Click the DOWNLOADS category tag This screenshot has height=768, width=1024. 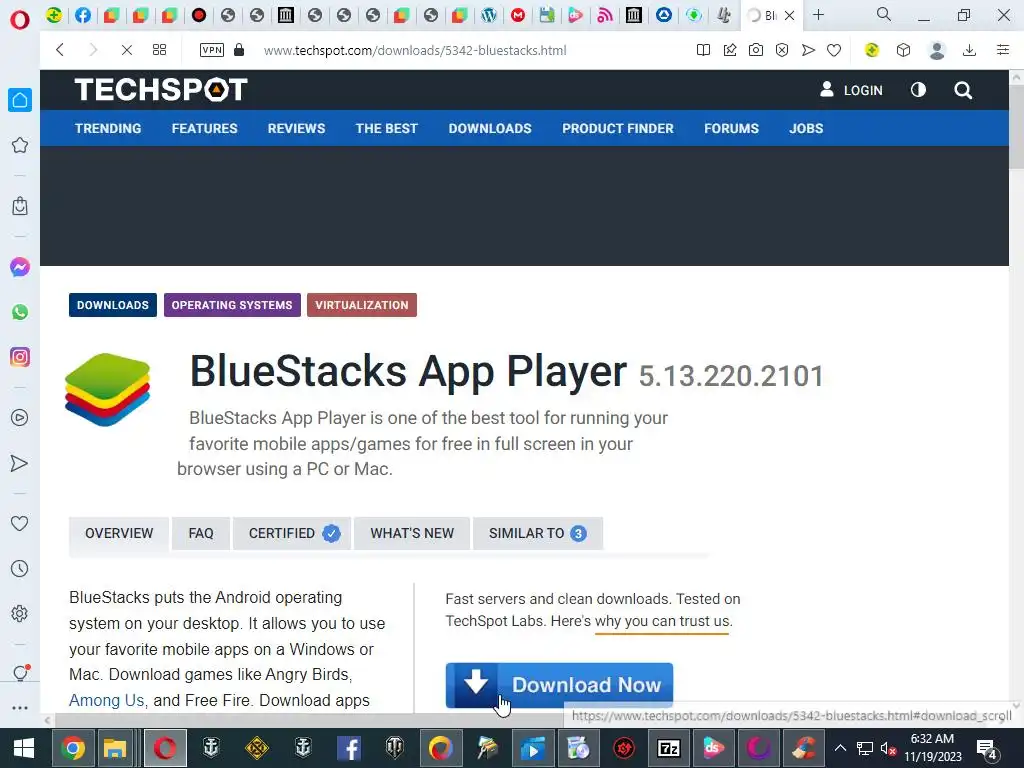tap(113, 305)
